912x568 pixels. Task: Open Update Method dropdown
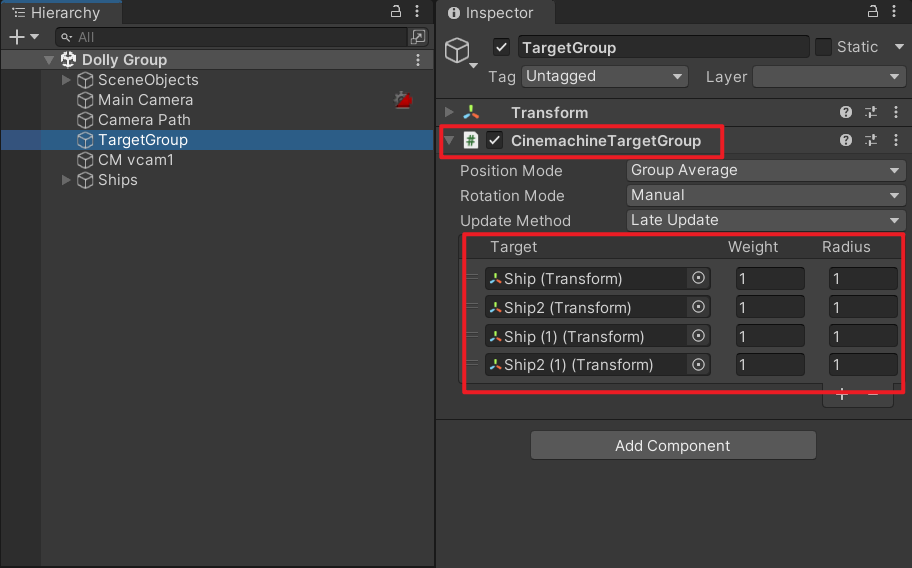pos(766,220)
